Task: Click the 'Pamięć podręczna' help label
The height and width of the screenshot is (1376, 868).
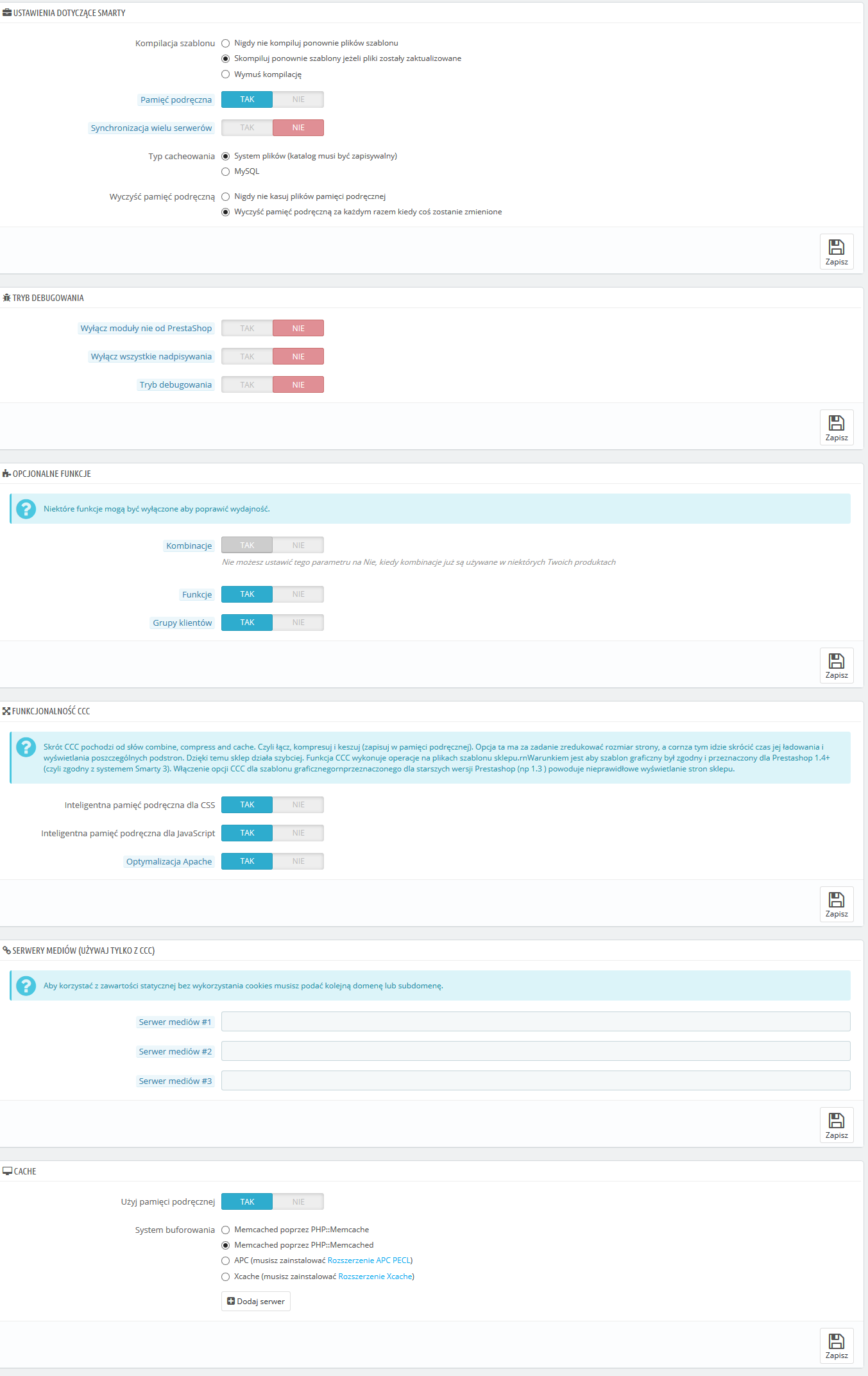Action: coord(176,99)
